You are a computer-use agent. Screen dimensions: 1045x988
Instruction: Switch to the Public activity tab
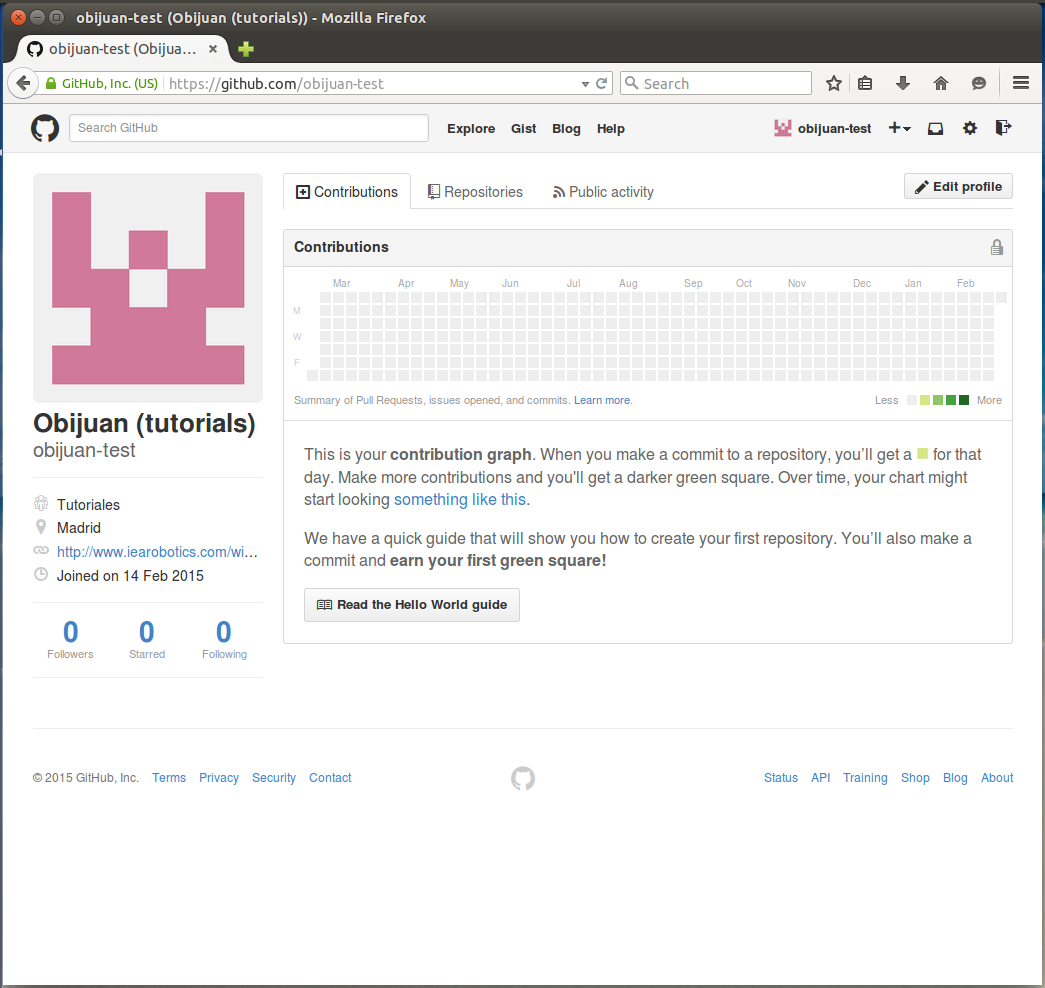[x=603, y=192]
